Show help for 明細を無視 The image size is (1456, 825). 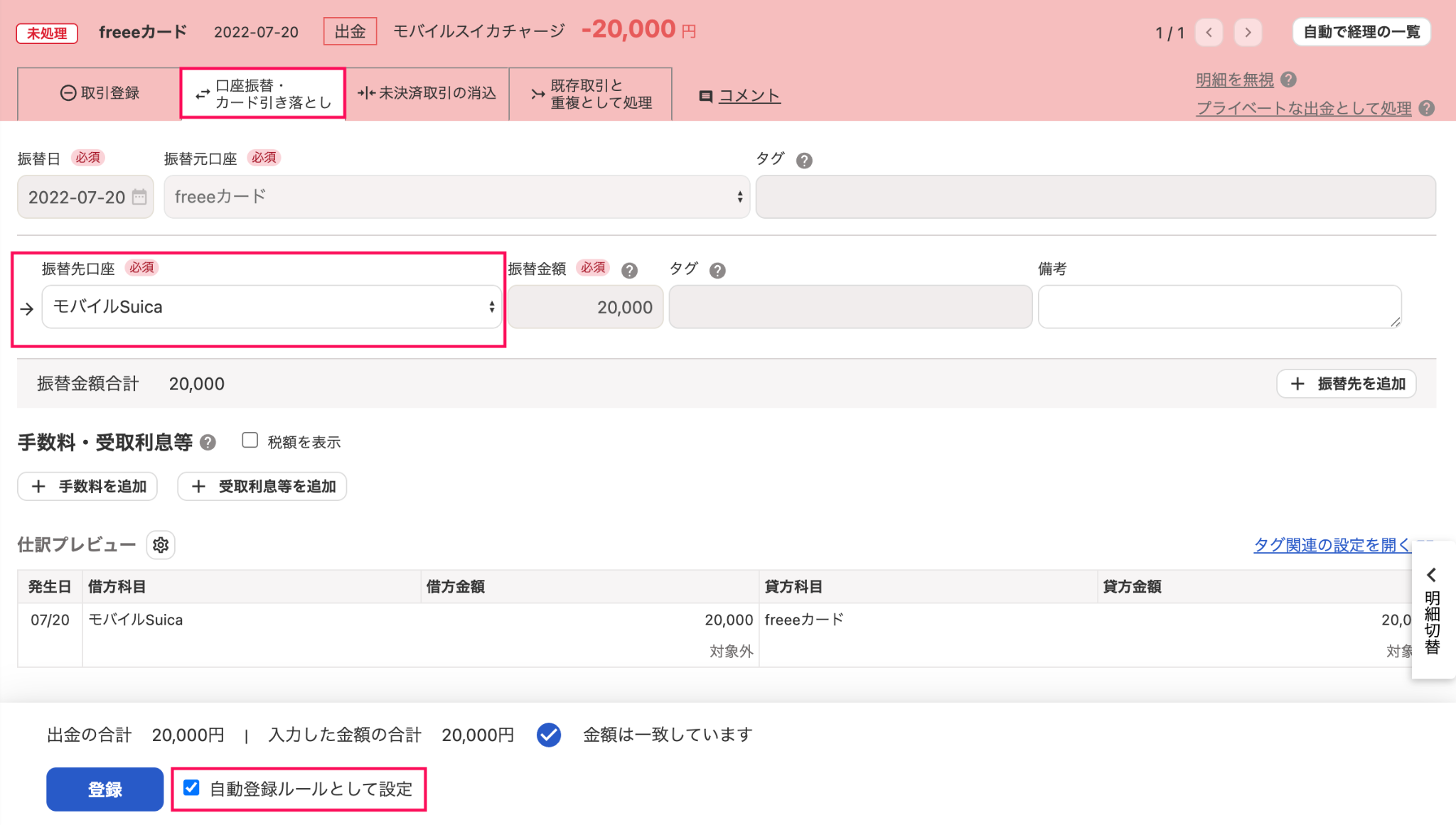coord(1288,80)
